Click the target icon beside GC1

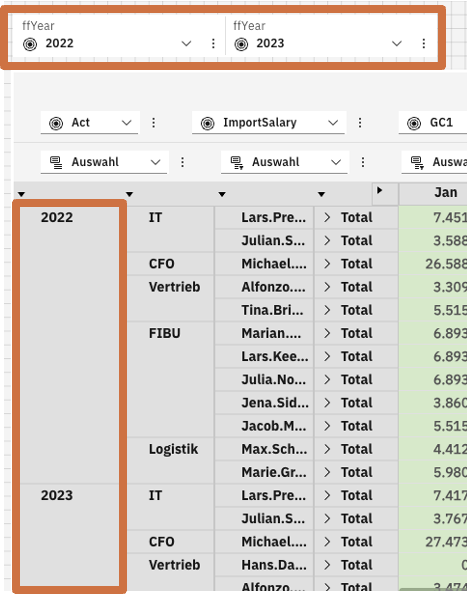tap(414, 123)
